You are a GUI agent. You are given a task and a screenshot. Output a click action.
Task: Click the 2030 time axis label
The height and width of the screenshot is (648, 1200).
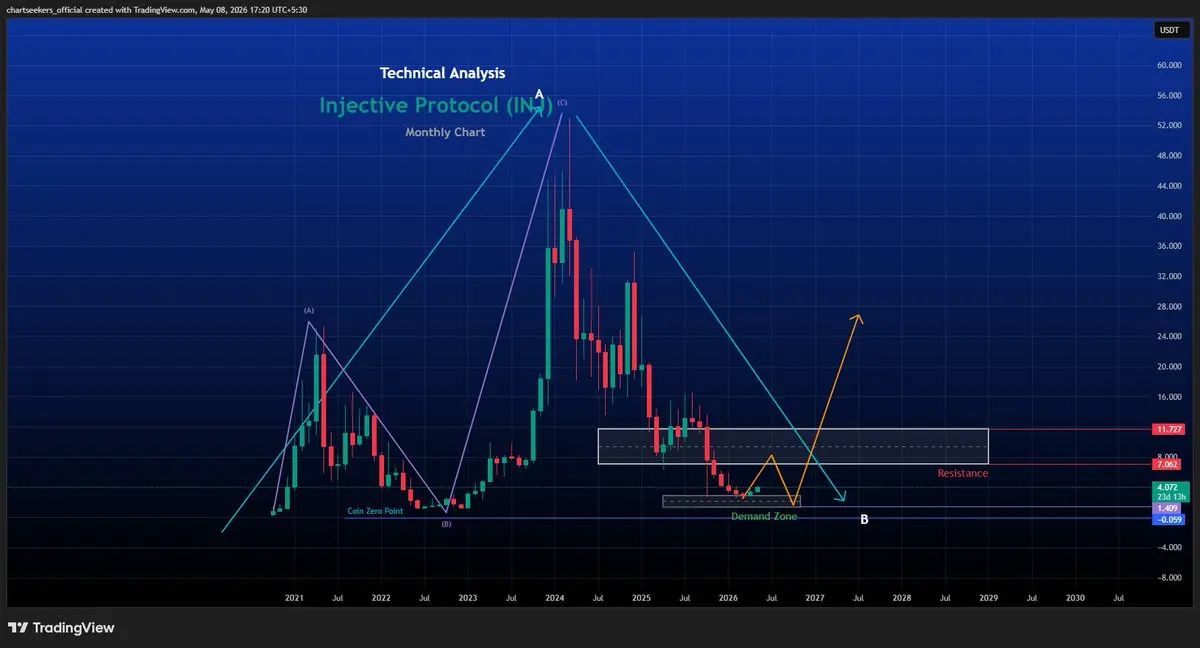pyautogui.click(x=1075, y=597)
